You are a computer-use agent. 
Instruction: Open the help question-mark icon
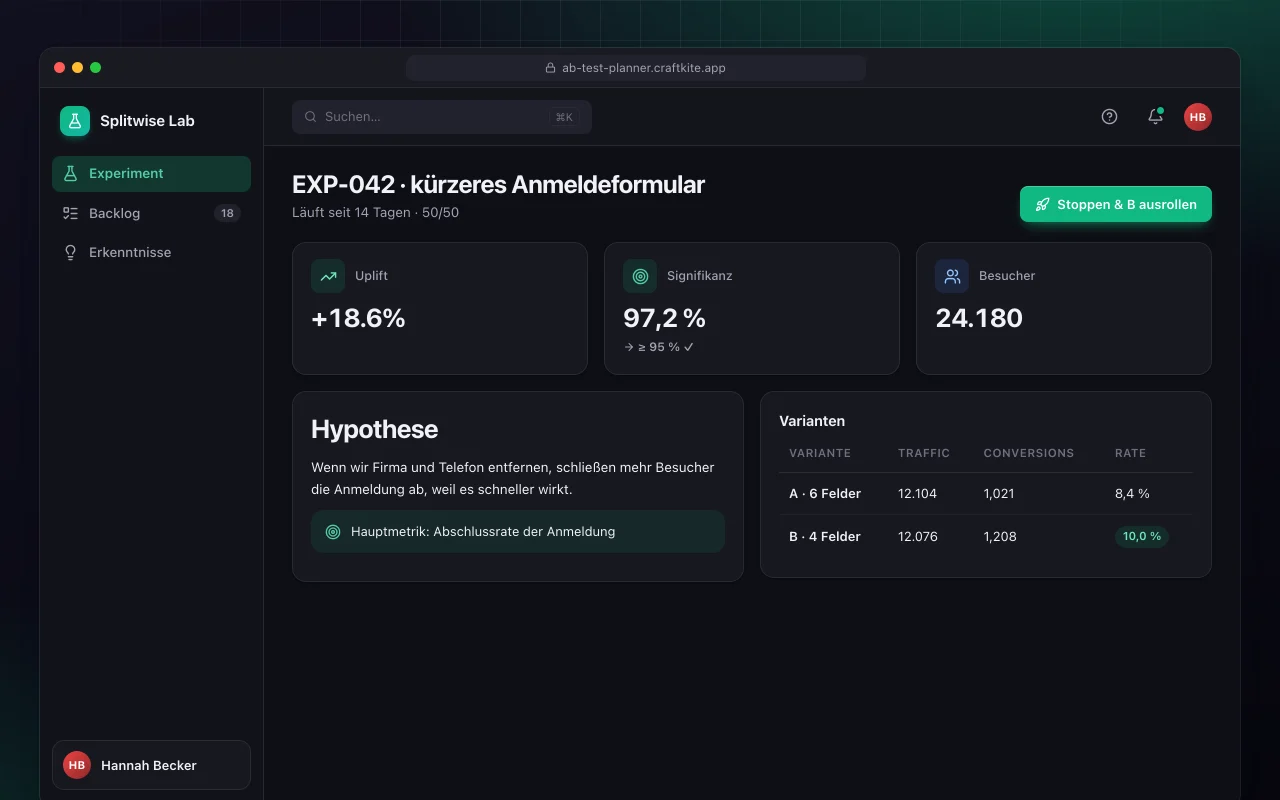point(1109,116)
